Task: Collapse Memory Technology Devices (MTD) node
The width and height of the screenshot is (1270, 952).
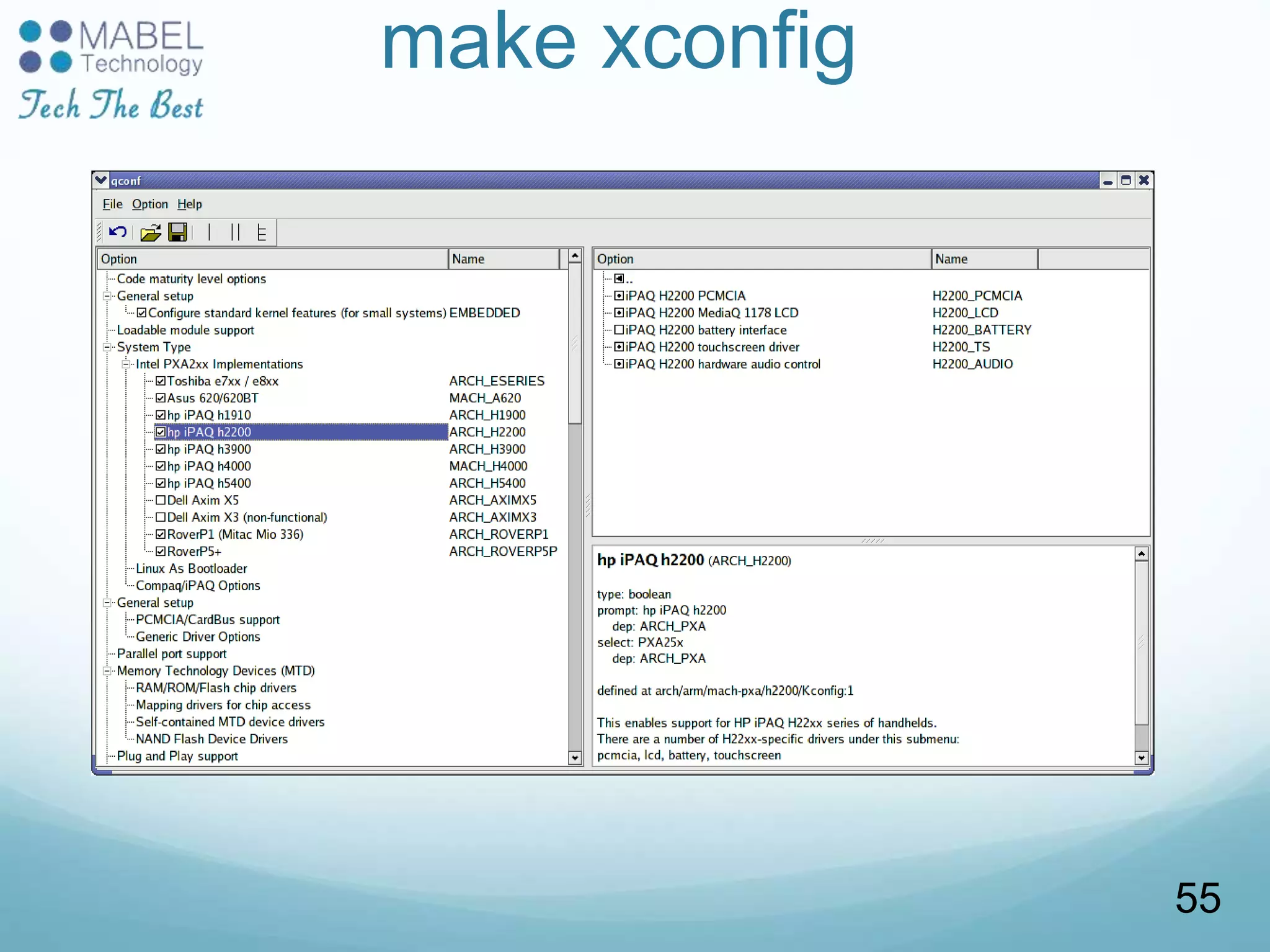Action: click(x=107, y=671)
